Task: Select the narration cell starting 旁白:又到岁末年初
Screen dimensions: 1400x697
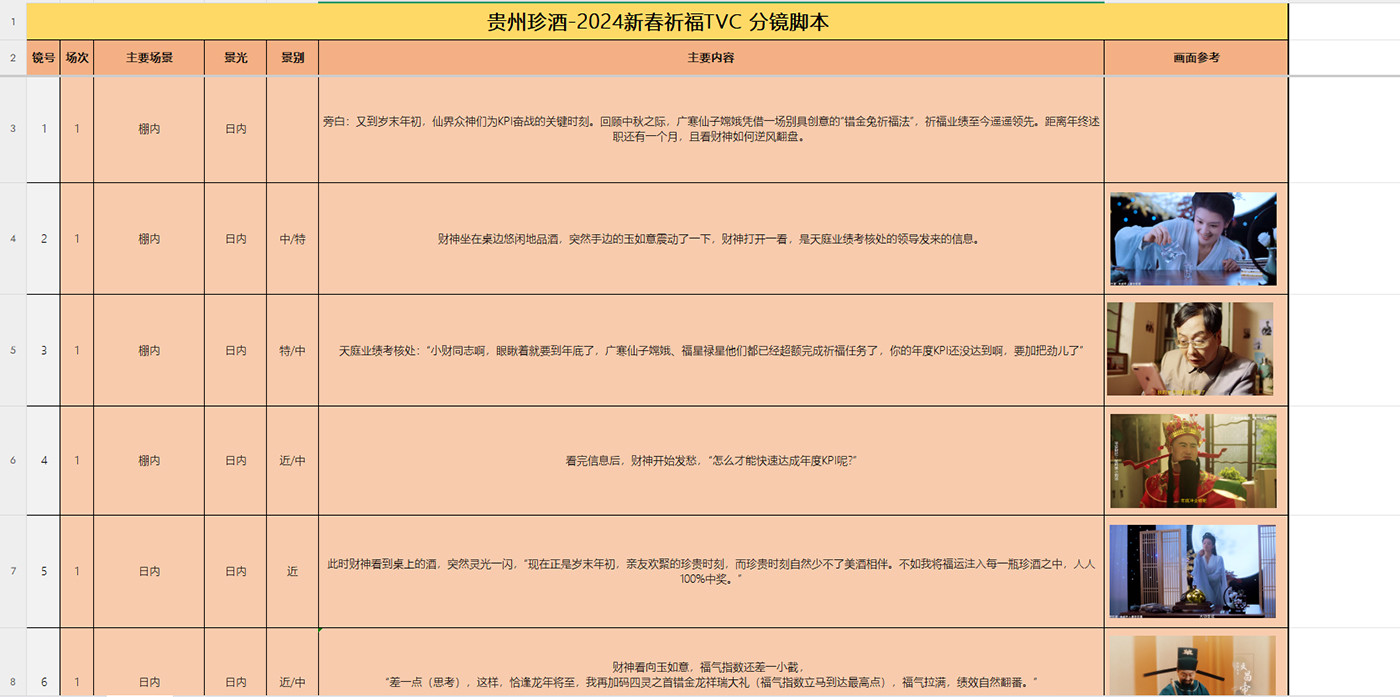Action: pyautogui.click(x=711, y=129)
